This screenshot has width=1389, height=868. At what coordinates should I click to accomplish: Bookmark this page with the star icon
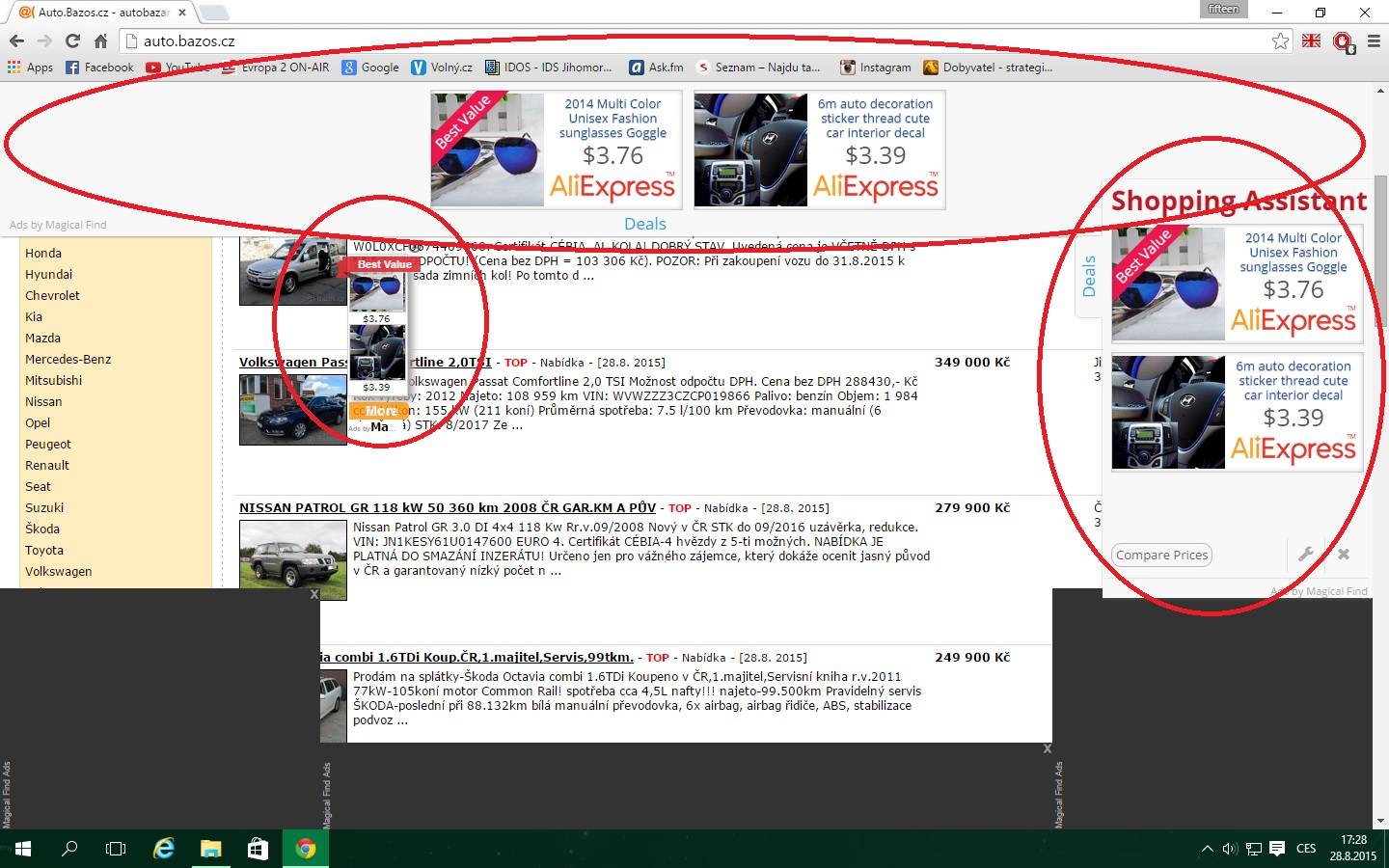click(x=1280, y=41)
